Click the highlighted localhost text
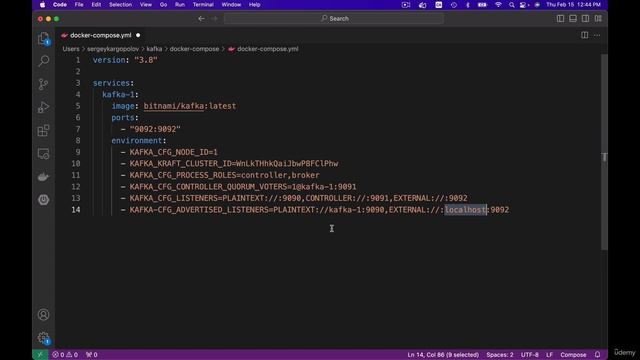 (x=465, y=210)
